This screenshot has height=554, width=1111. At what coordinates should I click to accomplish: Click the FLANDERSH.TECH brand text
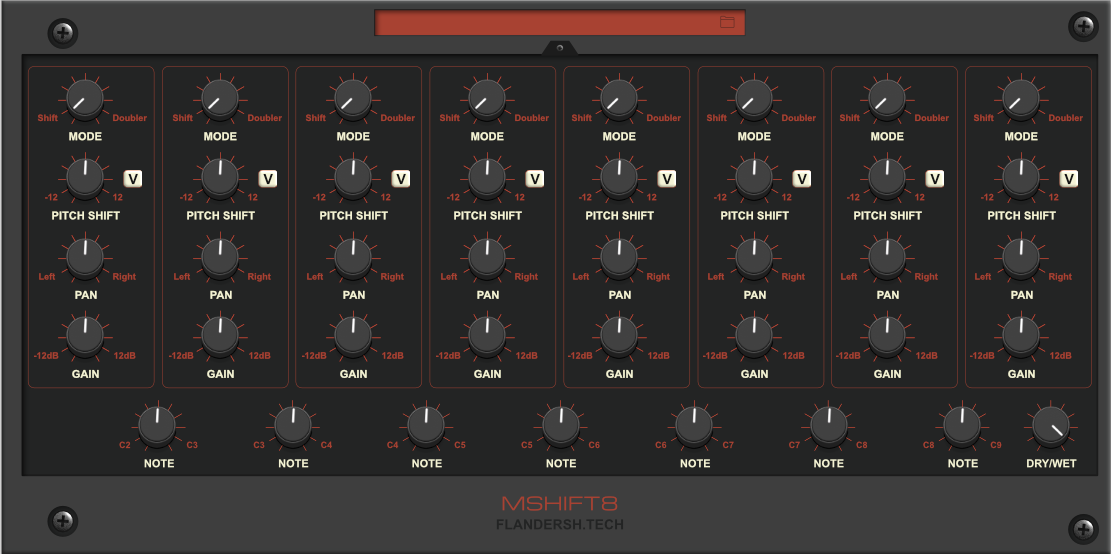[x=560, y=525]
